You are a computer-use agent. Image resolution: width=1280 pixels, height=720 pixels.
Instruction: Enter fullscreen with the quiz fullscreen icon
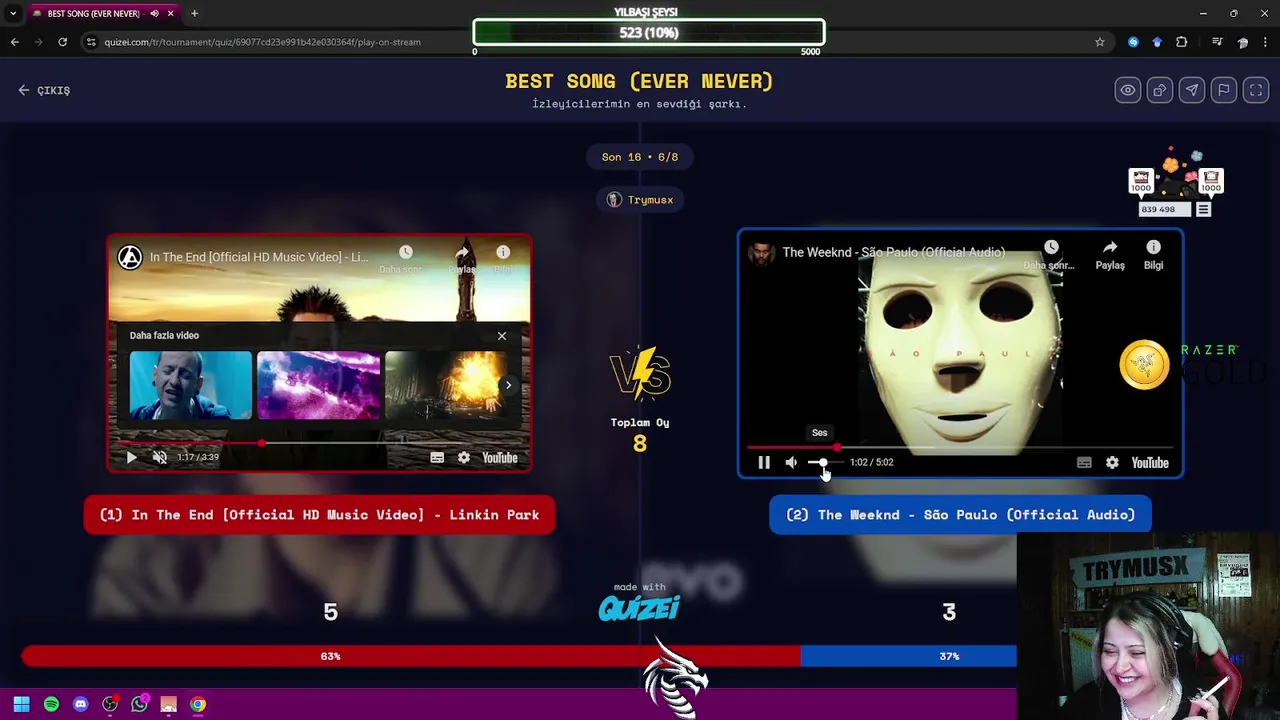pos(1255,90)
